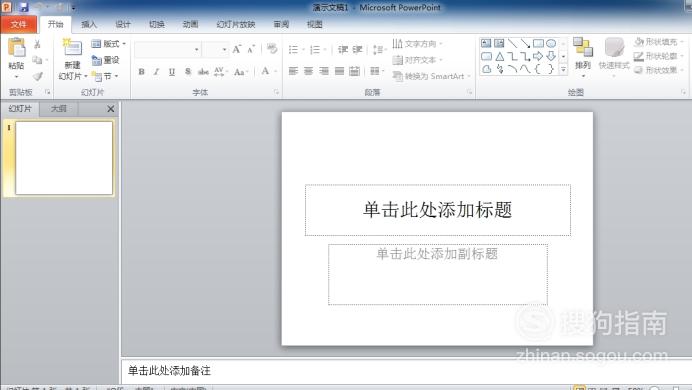Click the Cut scissors icon
Viewport: 692px width, 390px height.
click(x=38, y=44)
